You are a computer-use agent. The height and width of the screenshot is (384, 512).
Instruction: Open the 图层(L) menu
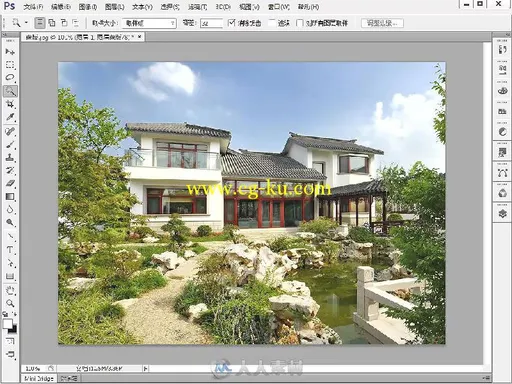click(x=114, y=7)
